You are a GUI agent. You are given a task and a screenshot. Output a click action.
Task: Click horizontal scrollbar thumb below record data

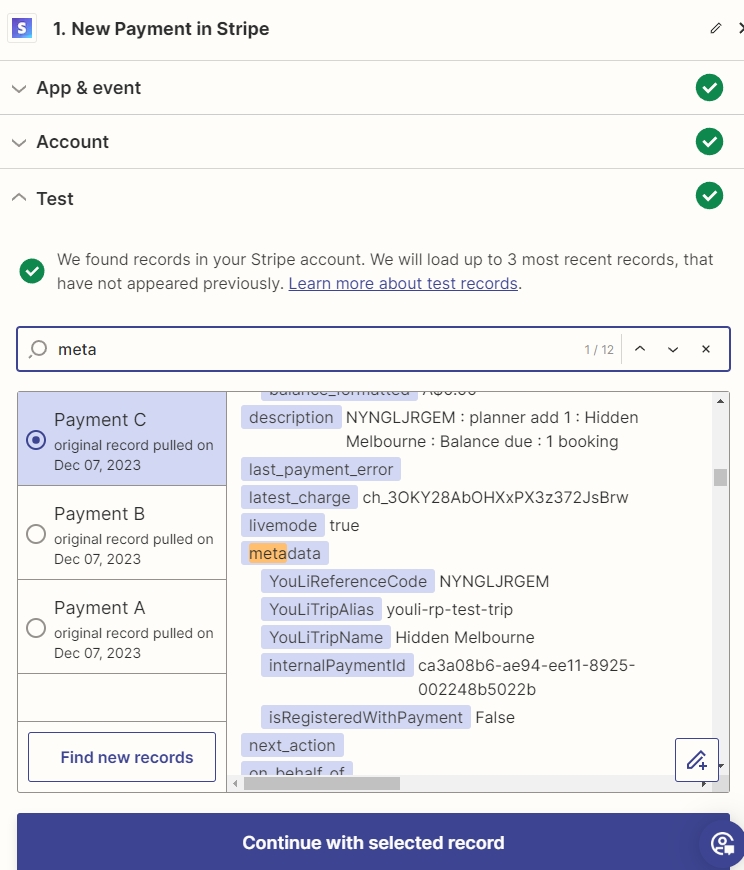click(x=322, y=783)
